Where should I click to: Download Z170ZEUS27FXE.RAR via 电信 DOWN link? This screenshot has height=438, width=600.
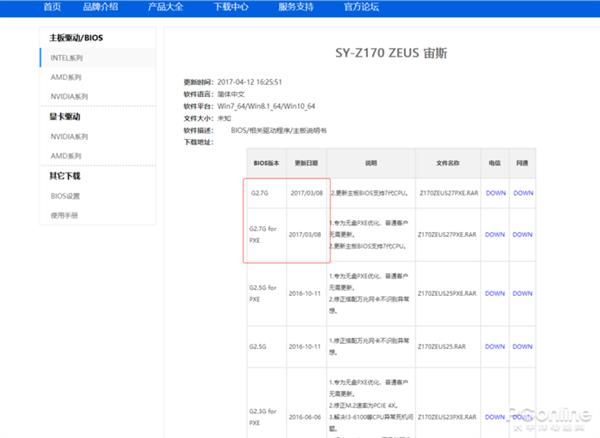(x=495, y=235)
